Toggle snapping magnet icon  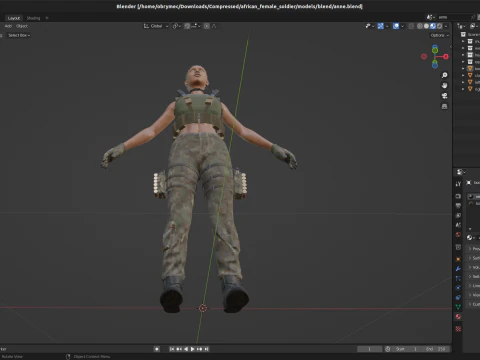(x=187, y=26)
